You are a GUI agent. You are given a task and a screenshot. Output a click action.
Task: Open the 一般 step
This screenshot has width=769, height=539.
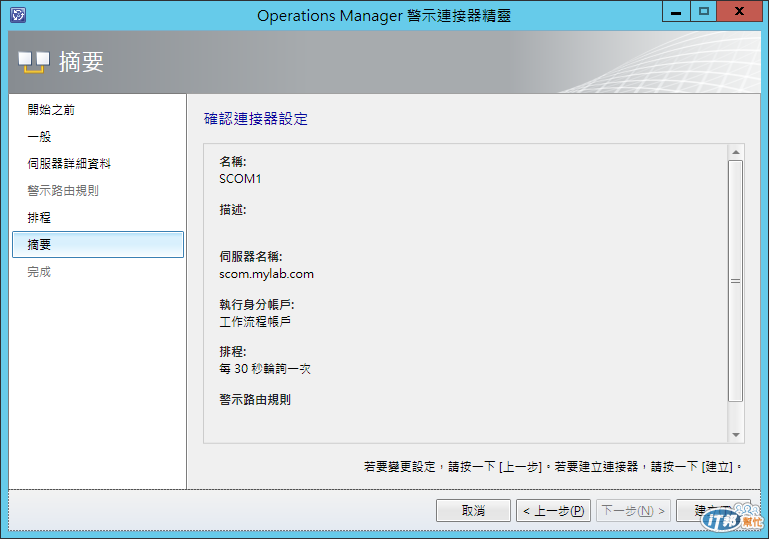[x=39, y=137]
